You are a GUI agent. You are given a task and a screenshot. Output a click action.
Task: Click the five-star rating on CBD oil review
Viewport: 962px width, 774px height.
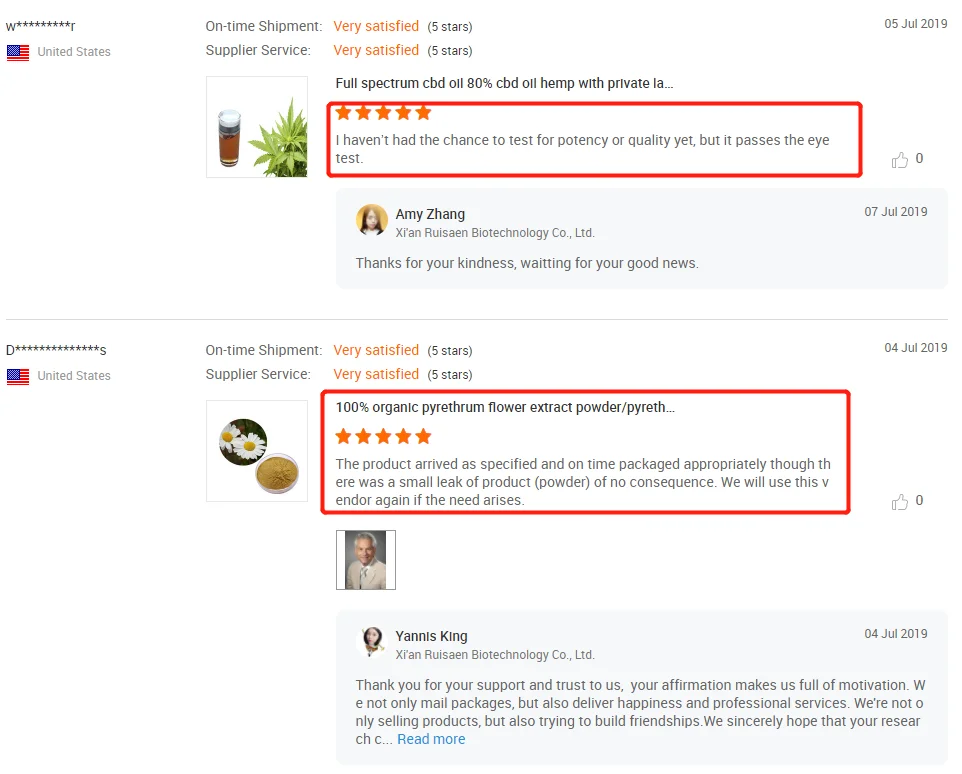click(x=383, y=112)
